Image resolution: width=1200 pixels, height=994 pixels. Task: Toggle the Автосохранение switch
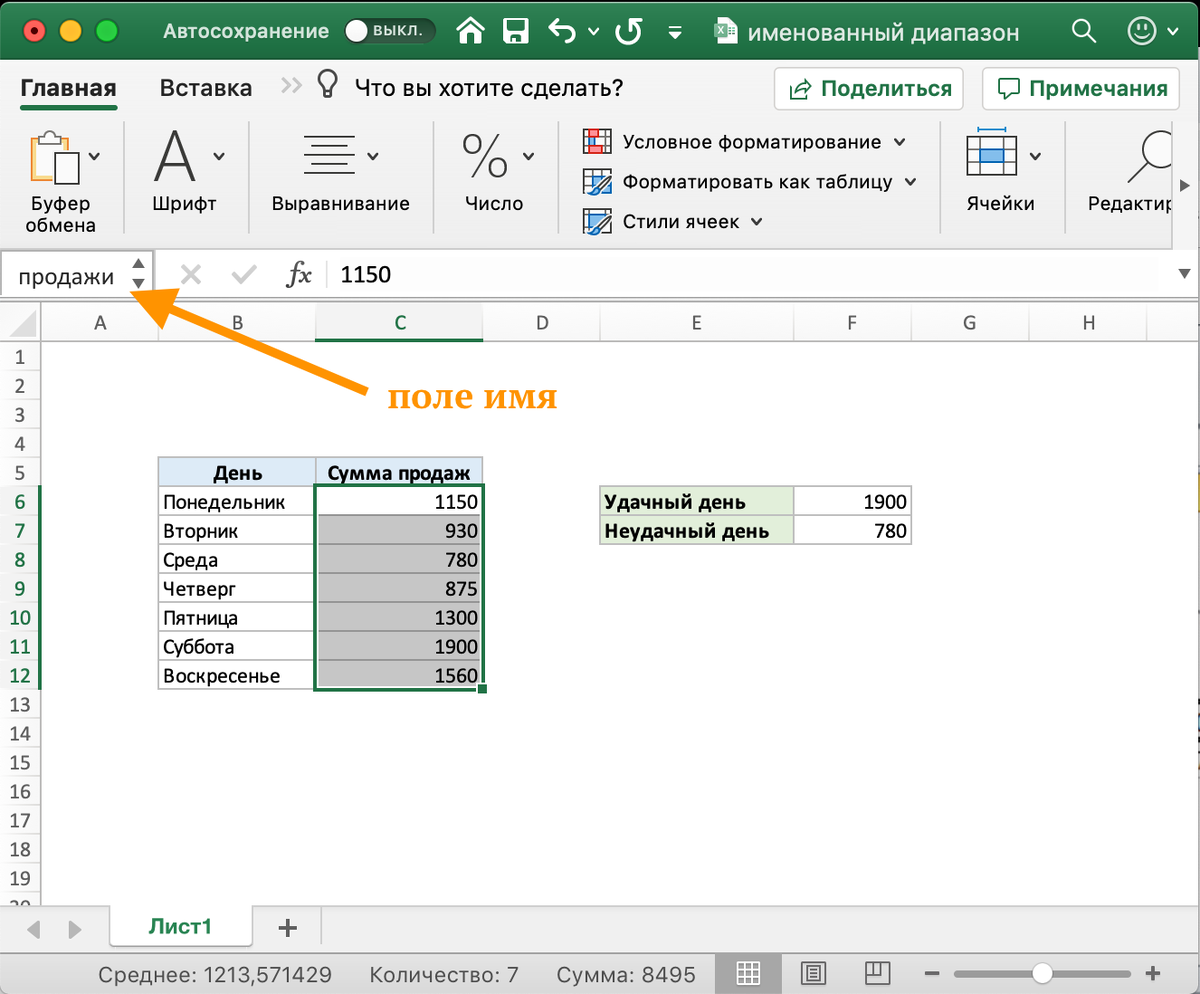[x=390, y=31]
